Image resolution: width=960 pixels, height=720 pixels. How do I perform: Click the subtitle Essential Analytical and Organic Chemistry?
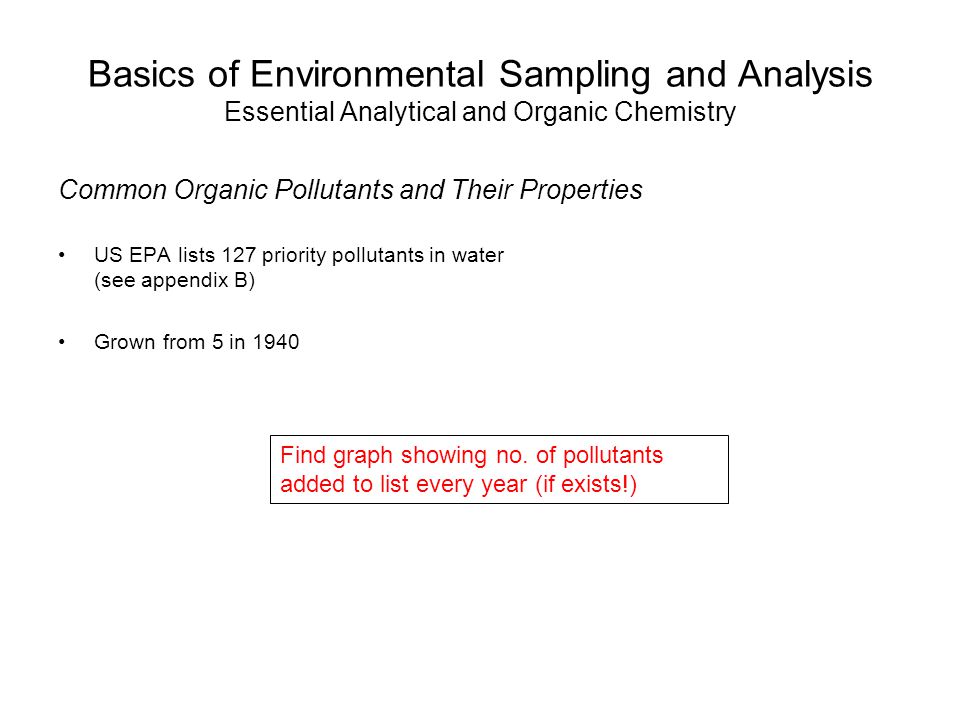coord(480,112)
